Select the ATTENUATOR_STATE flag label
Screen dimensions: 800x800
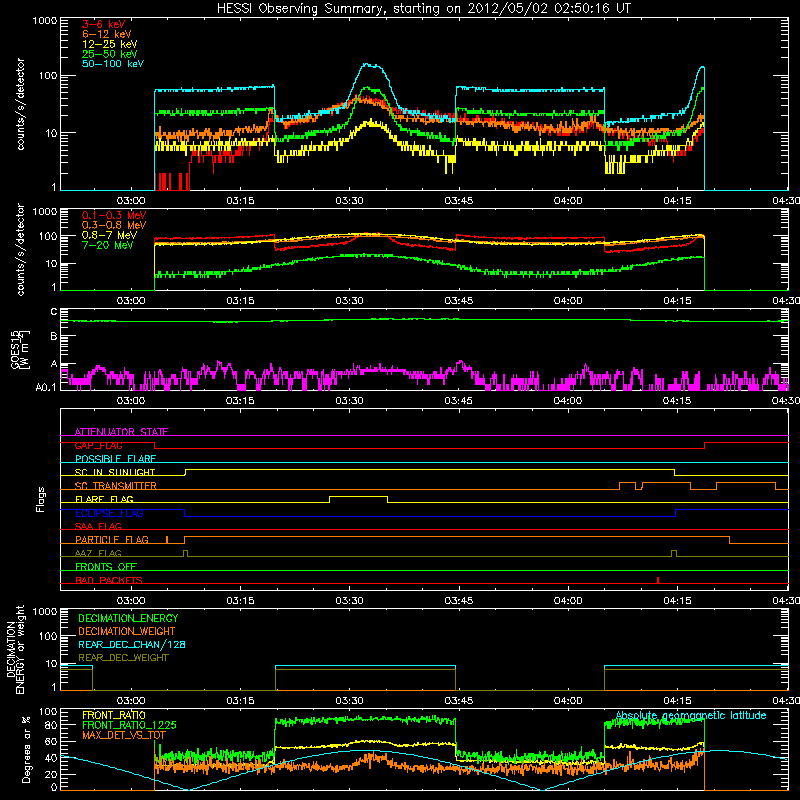point(121,432)
